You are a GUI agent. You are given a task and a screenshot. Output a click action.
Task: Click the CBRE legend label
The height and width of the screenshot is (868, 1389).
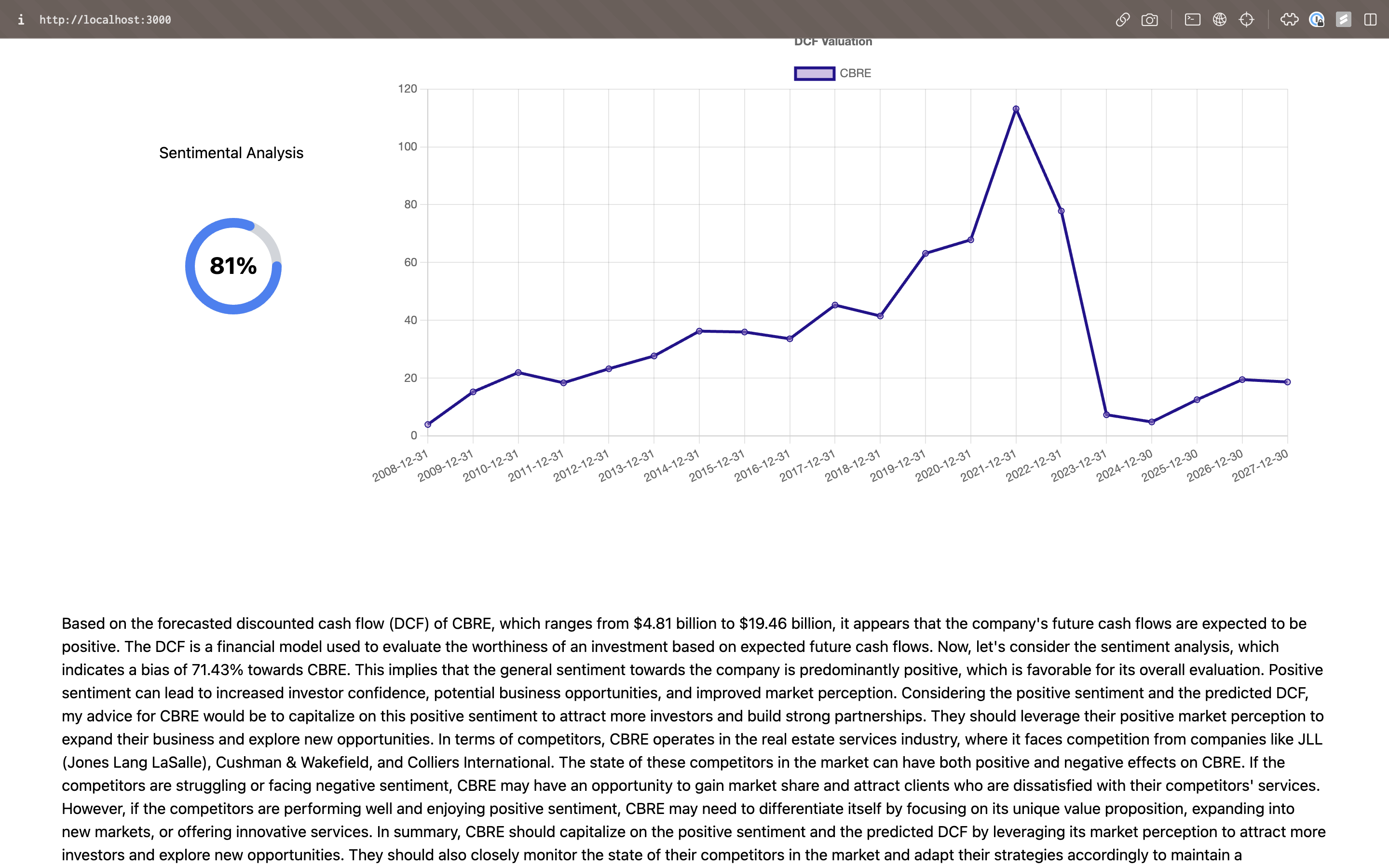pyautogui.click(x=855, y=73)
